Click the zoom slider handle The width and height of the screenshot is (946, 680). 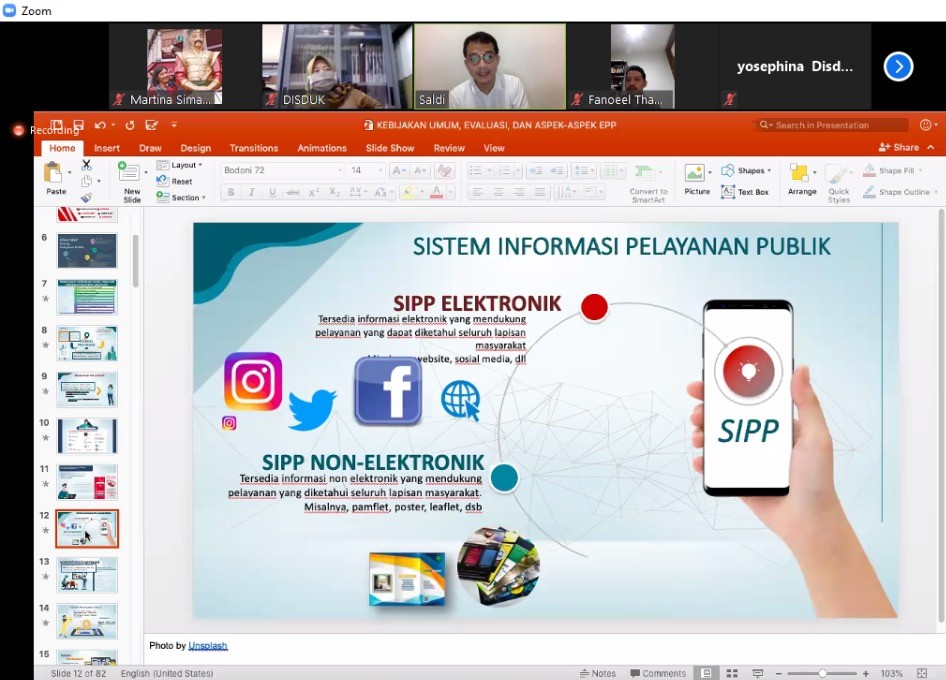[822, 673]
